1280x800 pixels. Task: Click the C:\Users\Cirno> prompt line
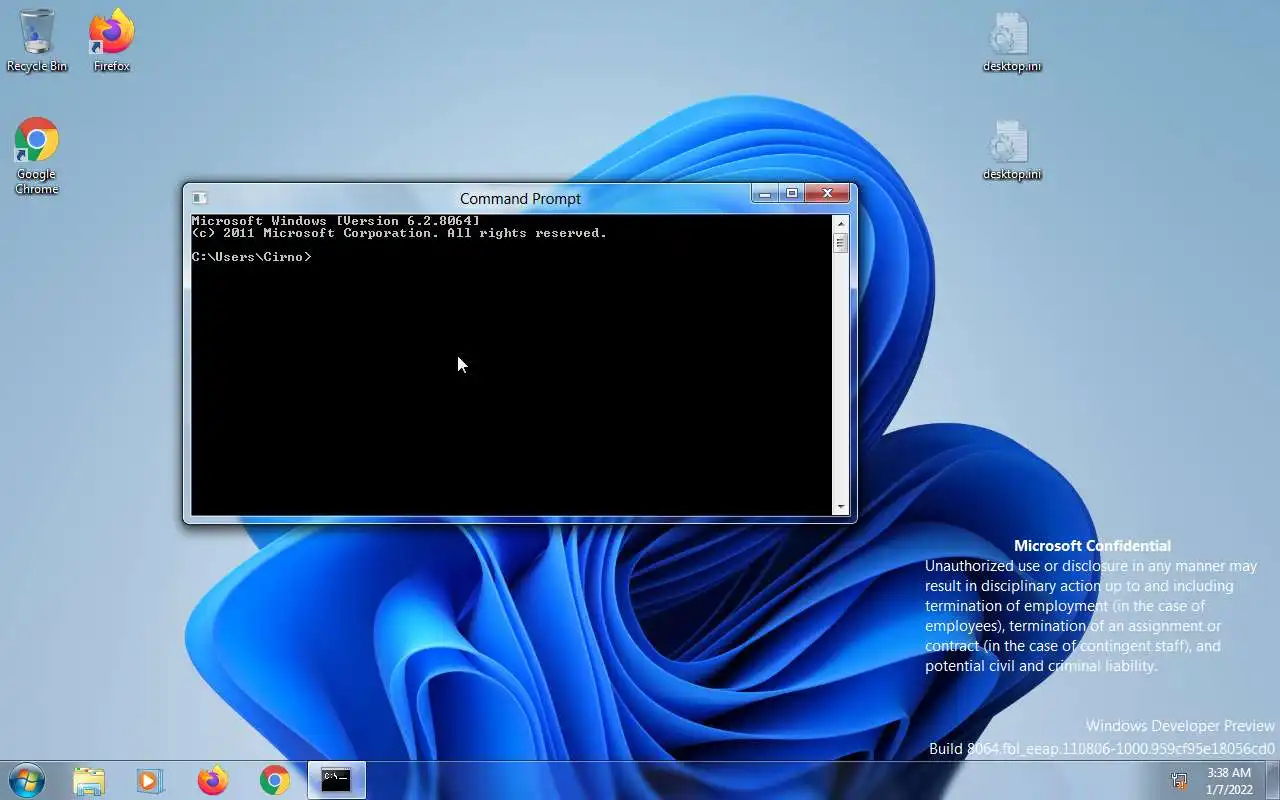pyautogui.click(x=251, y=257)
